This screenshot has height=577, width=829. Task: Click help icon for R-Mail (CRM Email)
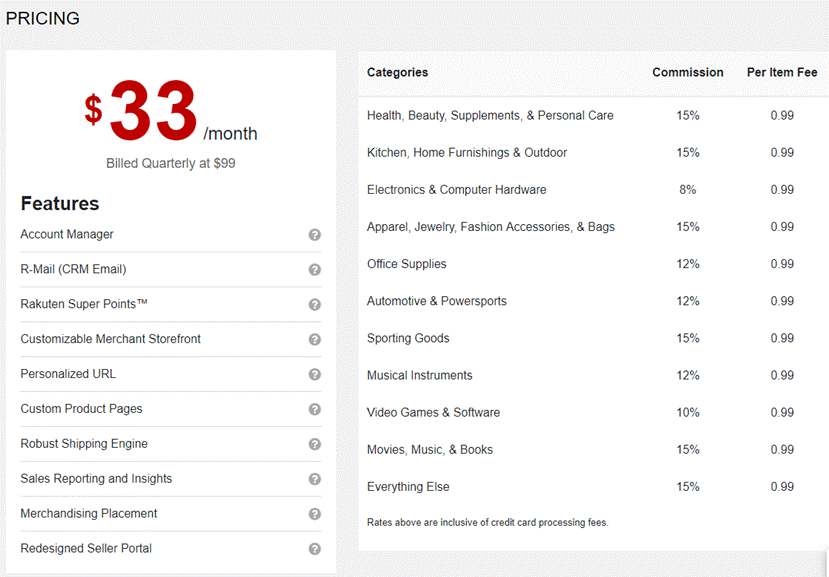tap(314, 270)
